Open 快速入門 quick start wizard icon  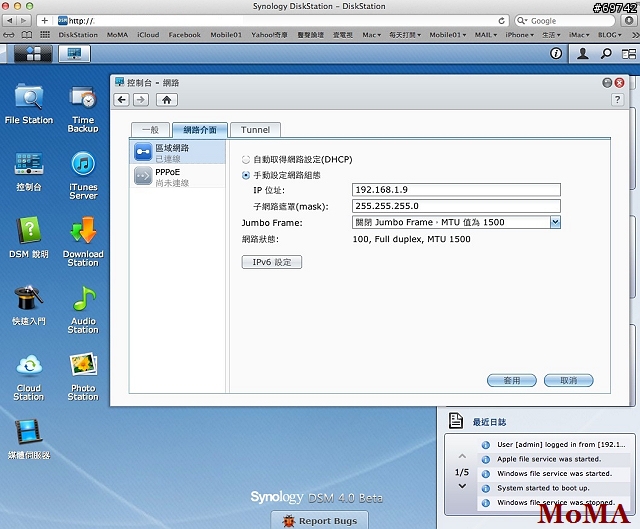[x=29, y=305]
